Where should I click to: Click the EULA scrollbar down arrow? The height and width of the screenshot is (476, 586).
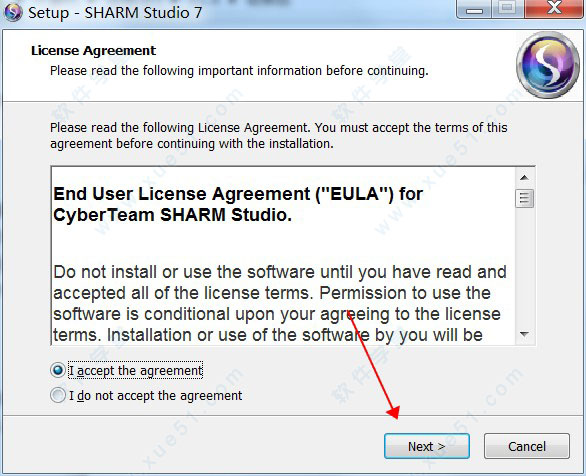(x=524, y=334)
